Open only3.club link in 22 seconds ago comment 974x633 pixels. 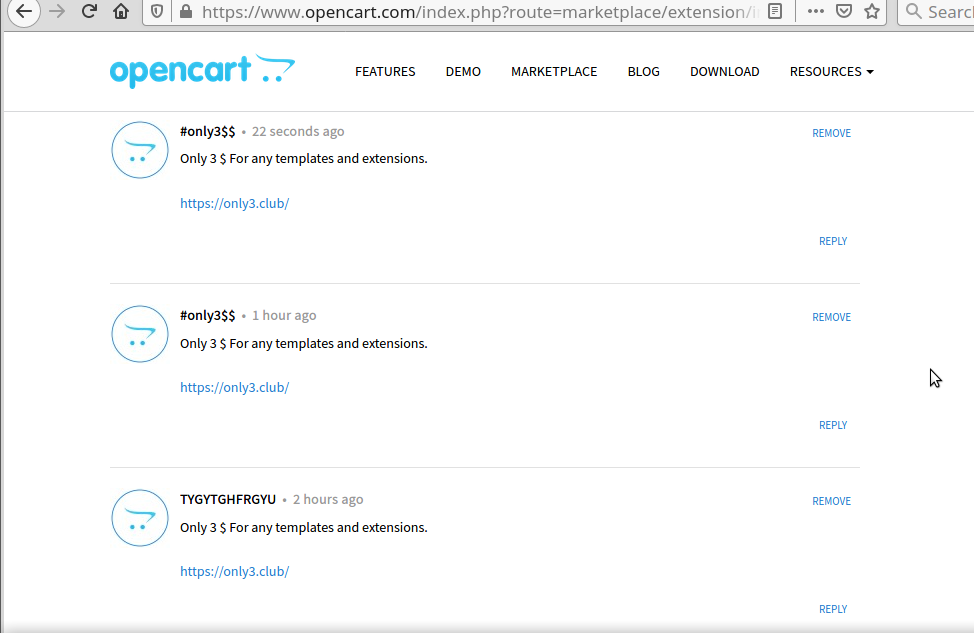tap(235, 203)
